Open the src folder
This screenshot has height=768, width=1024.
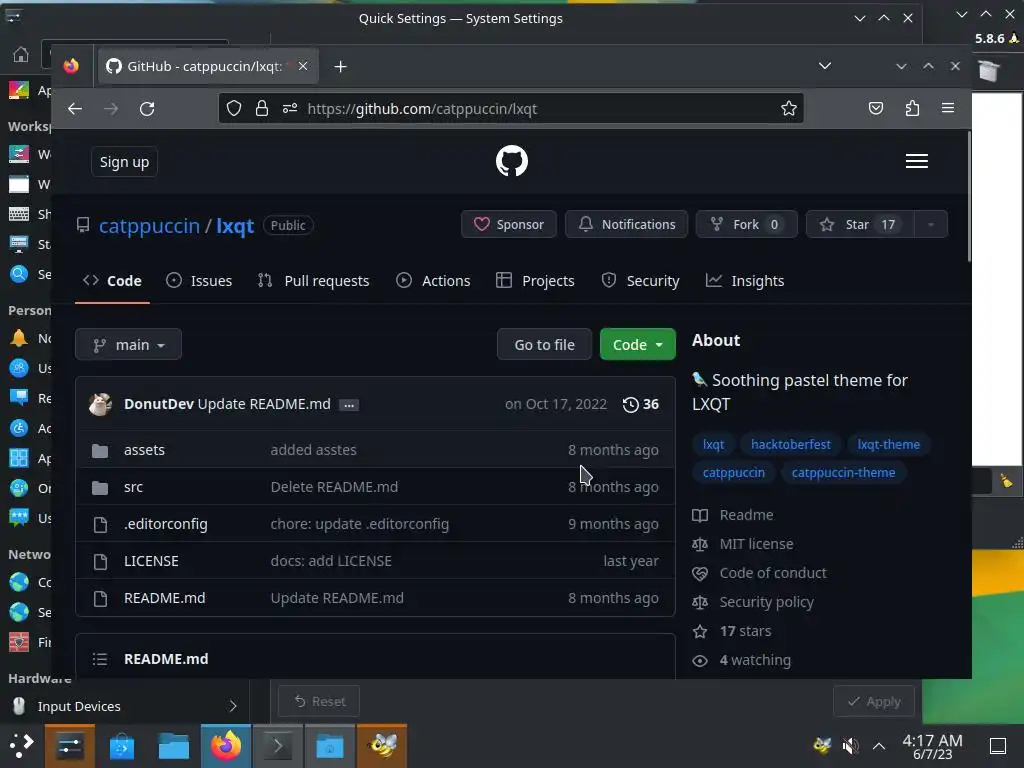(133, 487)
